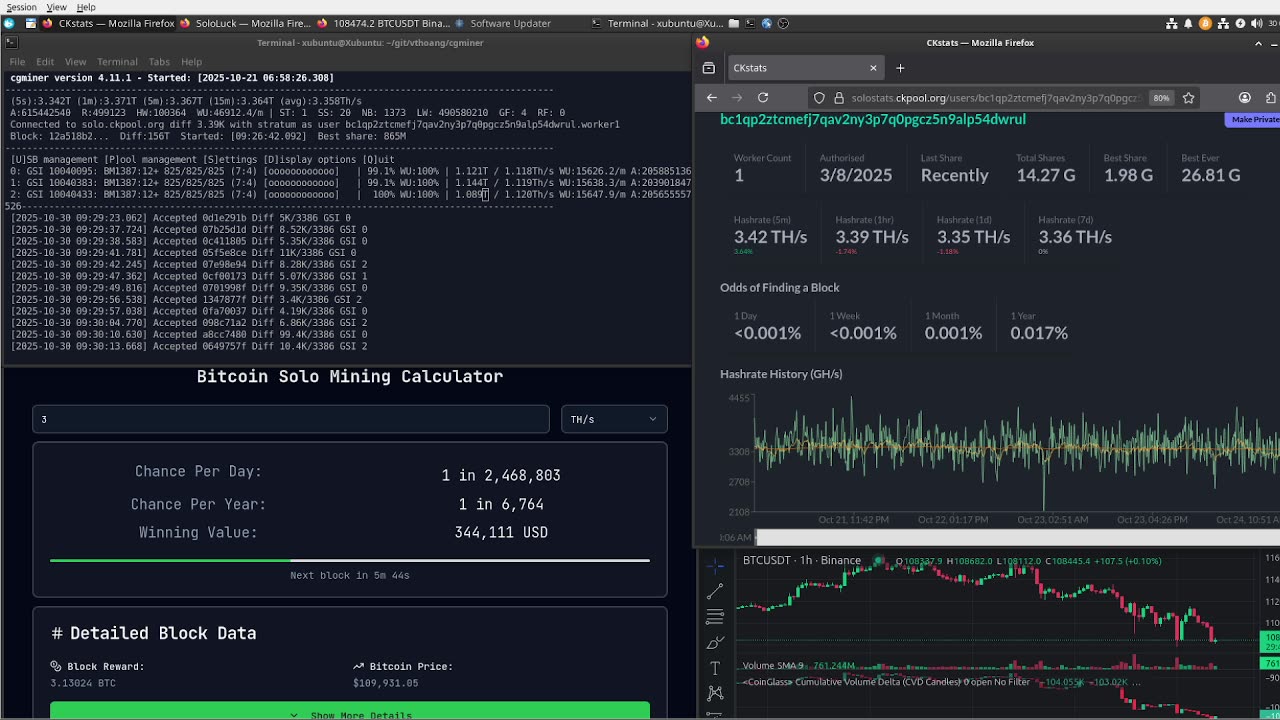Open a new tab in CKstats Firefox
Viewport: 1280px width, 720px height.
(x=900, y=68)
